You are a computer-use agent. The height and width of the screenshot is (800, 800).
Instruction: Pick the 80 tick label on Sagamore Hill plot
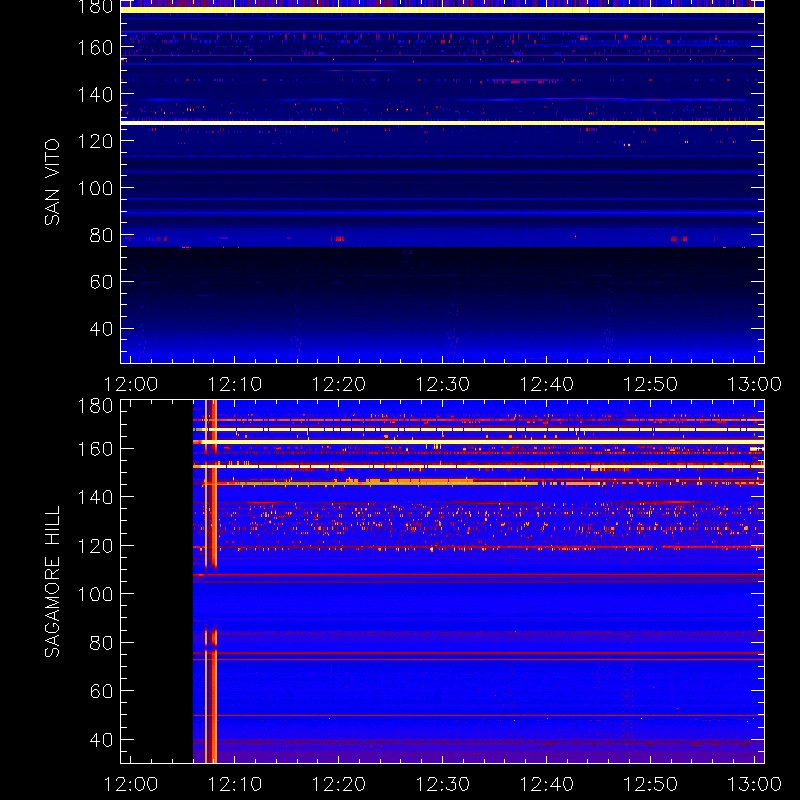click(x=101, y=643)
